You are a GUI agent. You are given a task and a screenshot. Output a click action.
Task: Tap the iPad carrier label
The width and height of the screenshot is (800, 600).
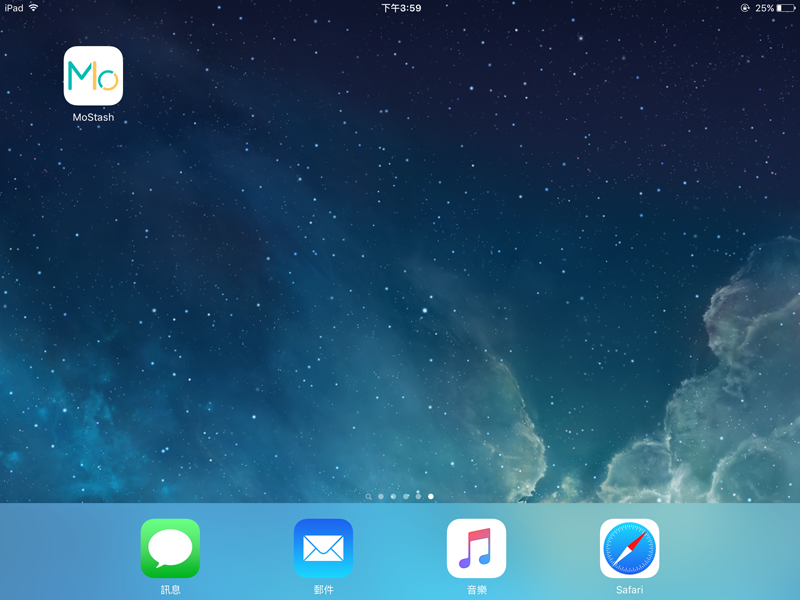click(x=14, y=8)
